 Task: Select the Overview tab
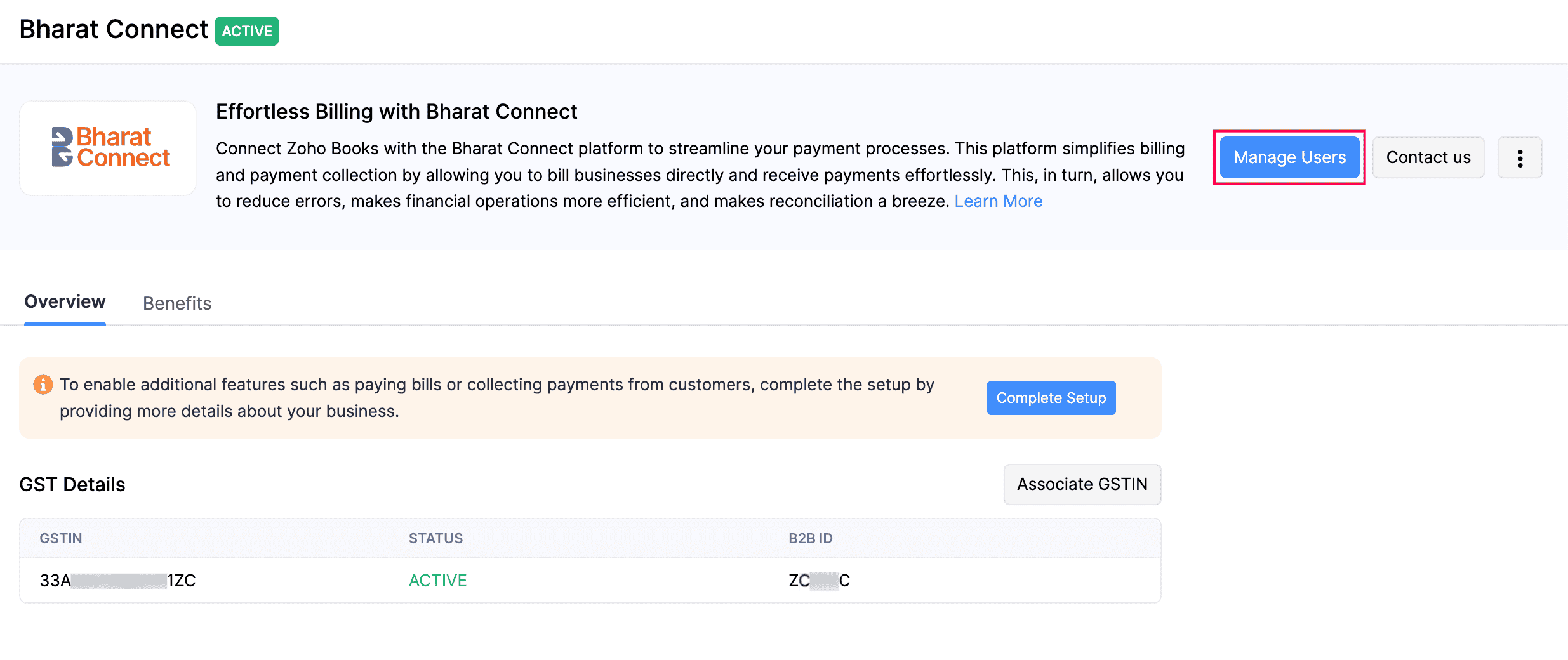(x=64, y=301)
